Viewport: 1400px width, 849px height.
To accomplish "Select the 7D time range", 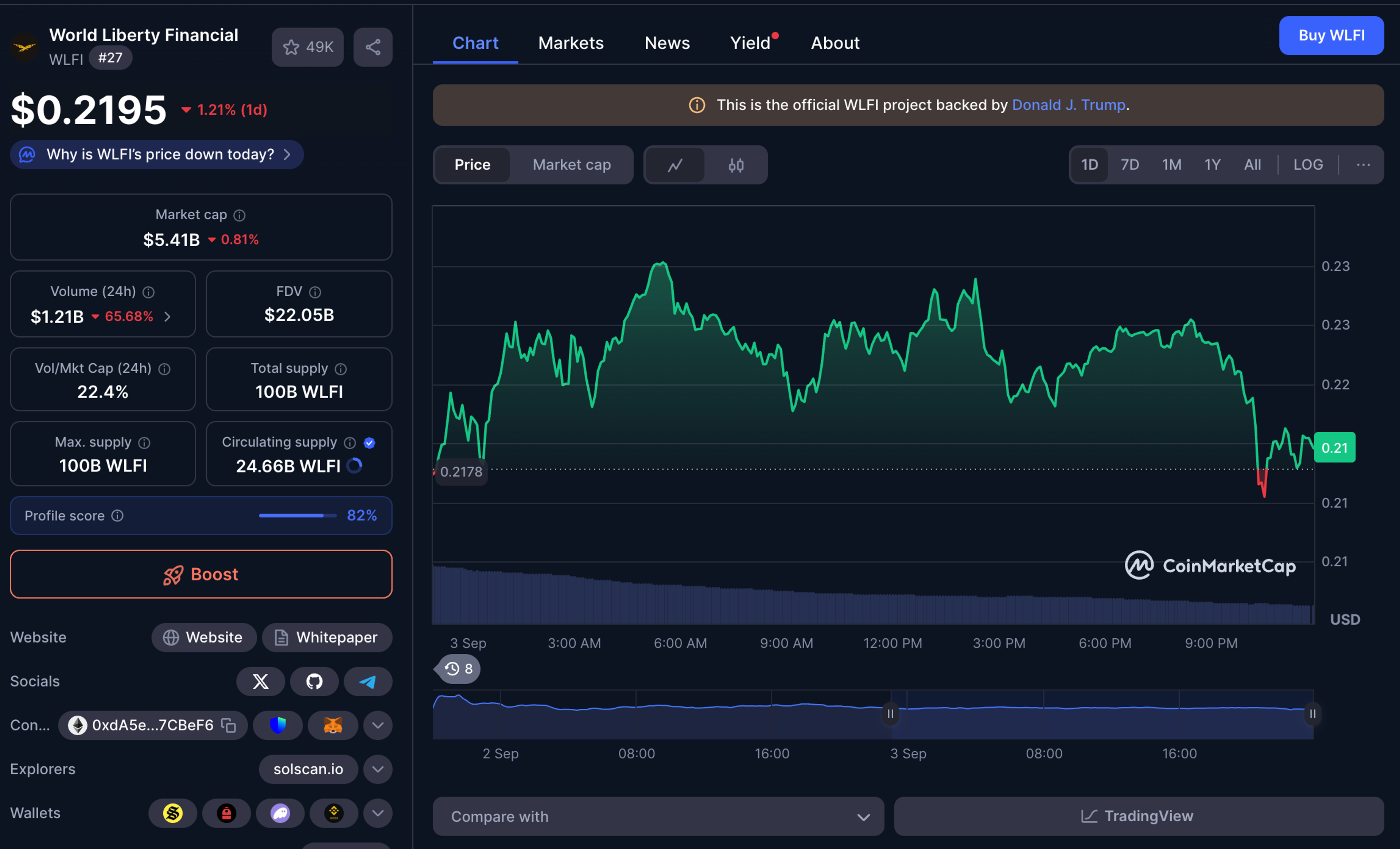I will pos(1129,165).
